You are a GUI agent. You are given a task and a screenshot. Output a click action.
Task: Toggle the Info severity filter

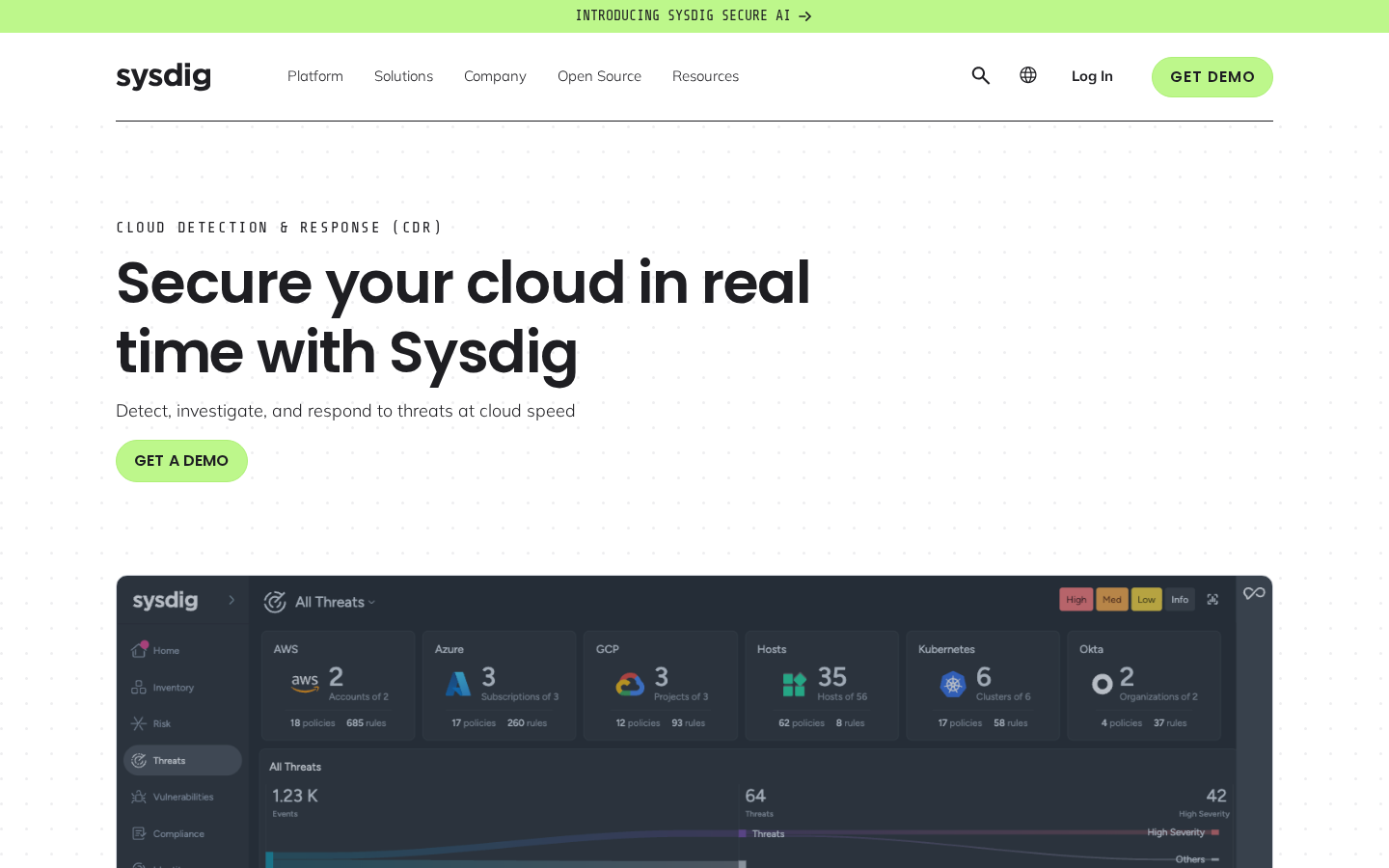coord(1180,599)
